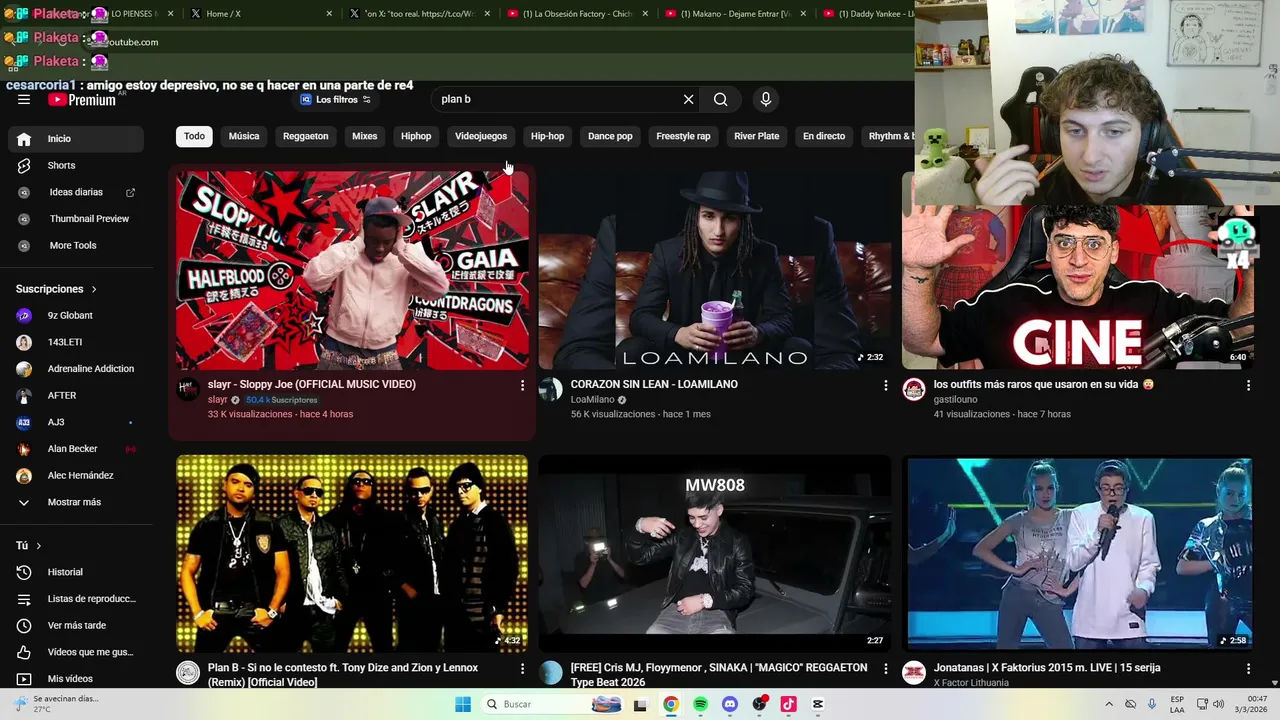
Task: Open Historial in the sidebar
Action: tap(76, 572)
